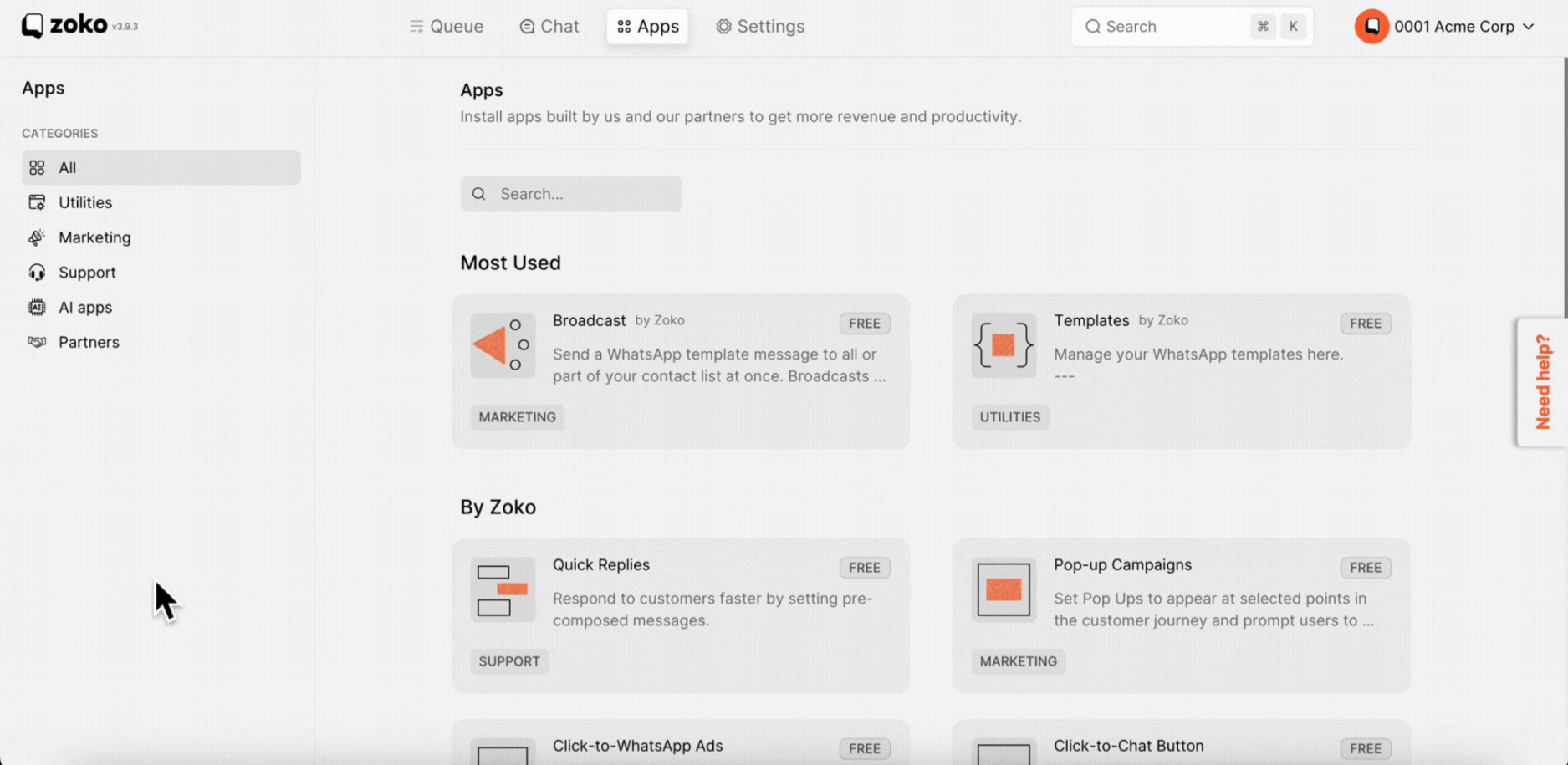
Task: Select the AI apps category
Action: tap(161, 308)
